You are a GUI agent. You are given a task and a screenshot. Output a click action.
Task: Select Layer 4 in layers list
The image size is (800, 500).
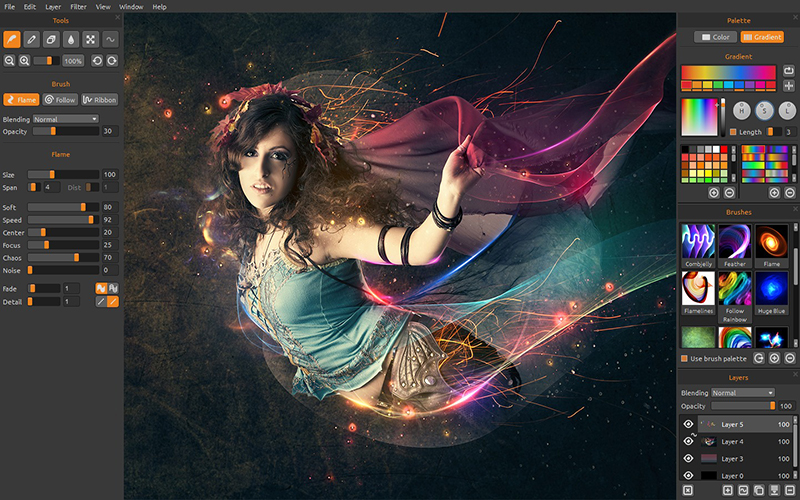745,441
